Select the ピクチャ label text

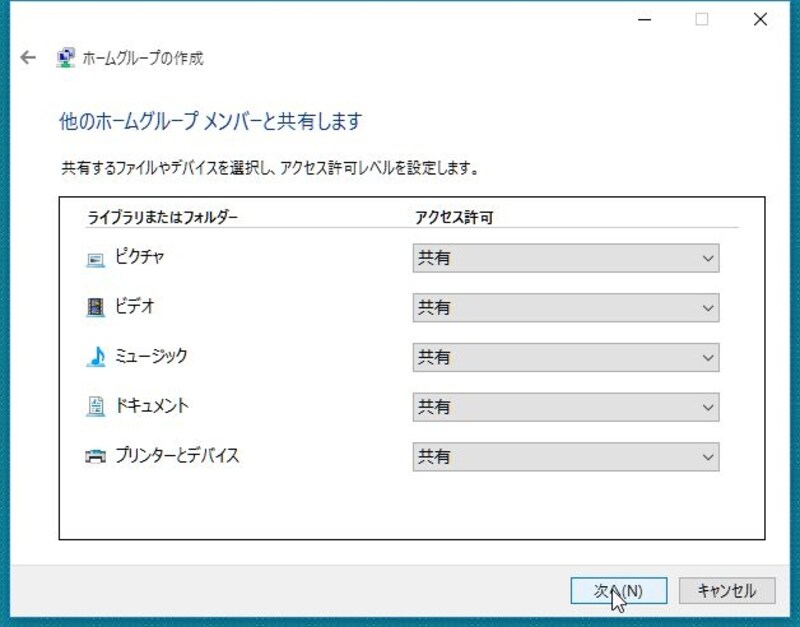click(140, 257)
